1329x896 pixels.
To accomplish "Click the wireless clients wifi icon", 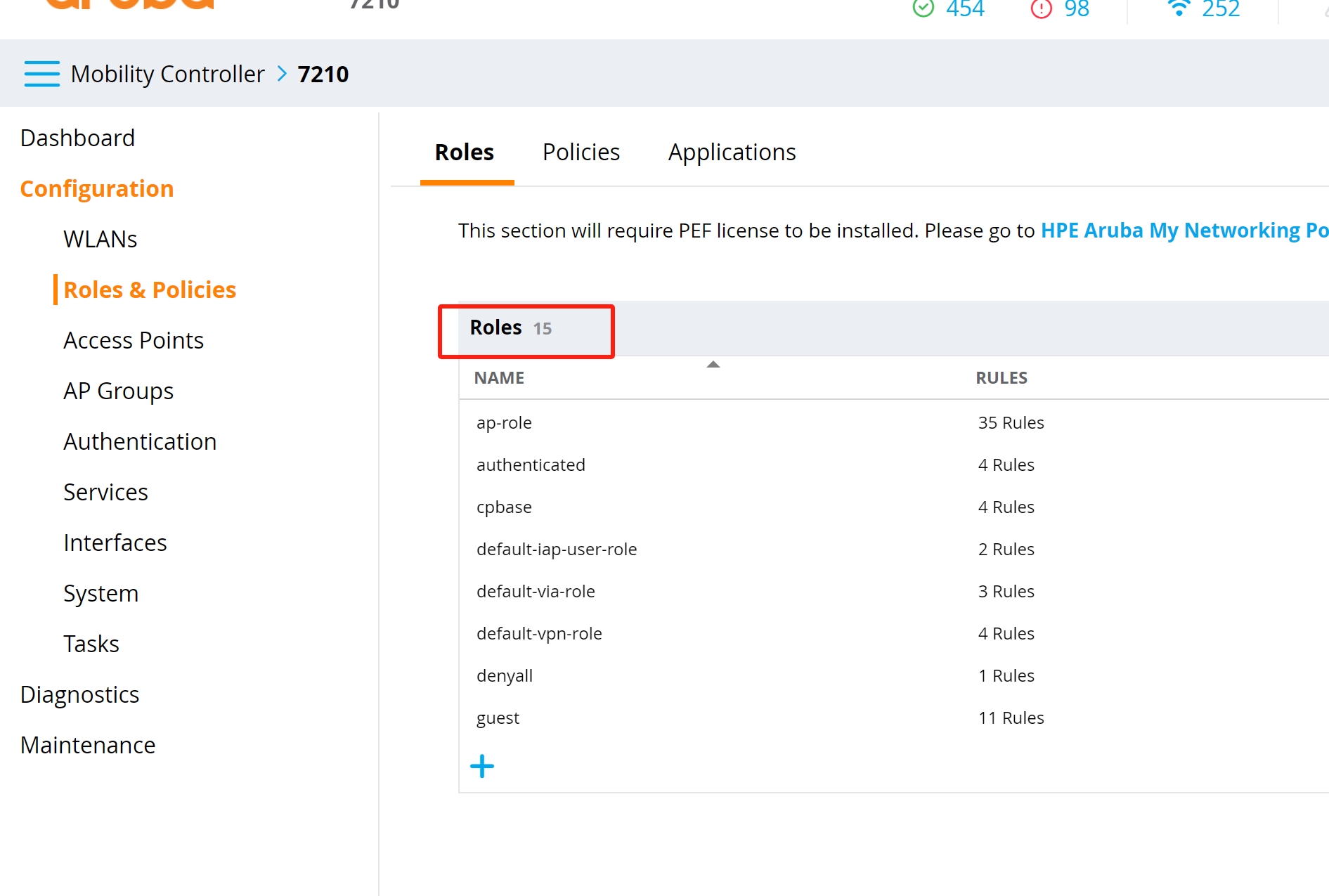I will [x=1179, y=8].
